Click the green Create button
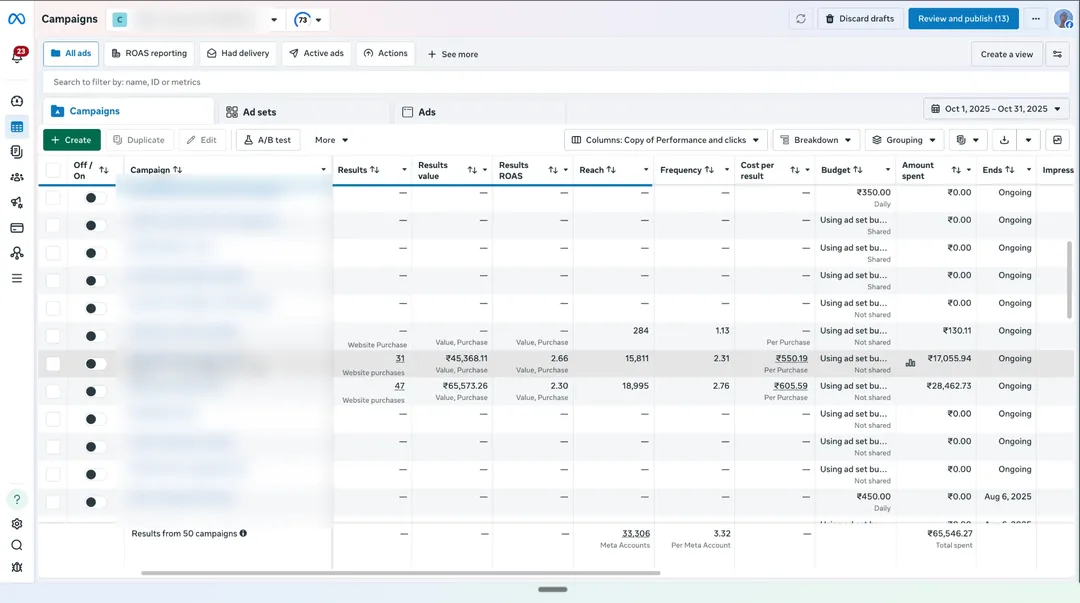Viewport: 1080px width, 603px height. 72,140
